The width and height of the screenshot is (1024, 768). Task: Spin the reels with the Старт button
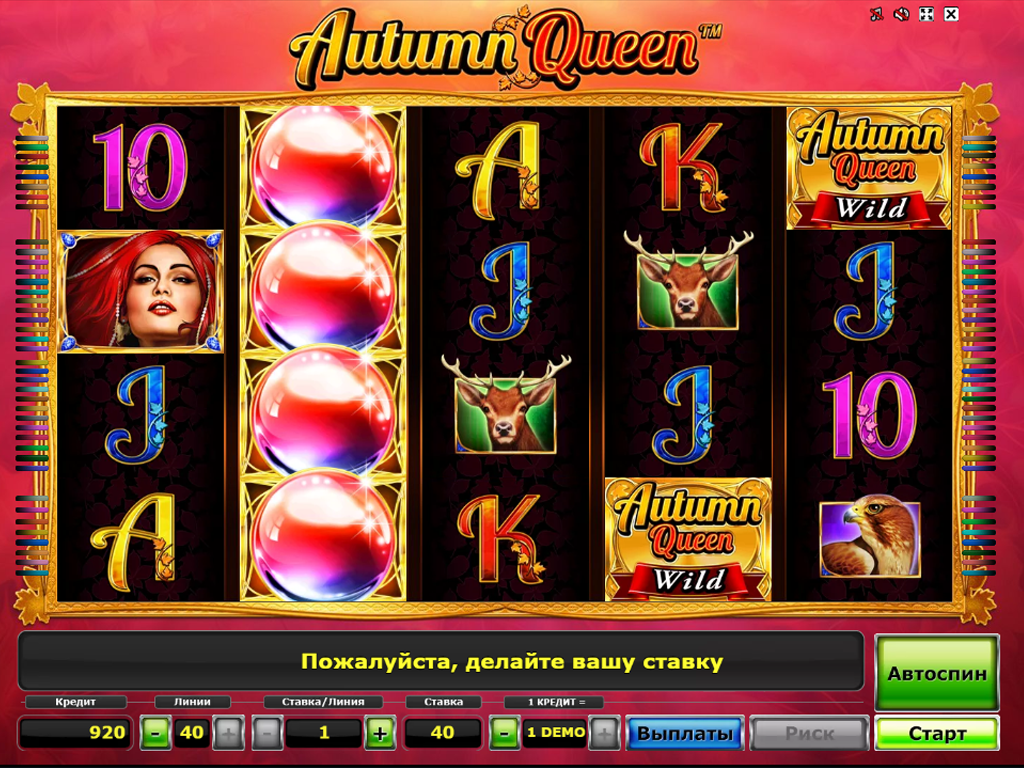point(936,733)
